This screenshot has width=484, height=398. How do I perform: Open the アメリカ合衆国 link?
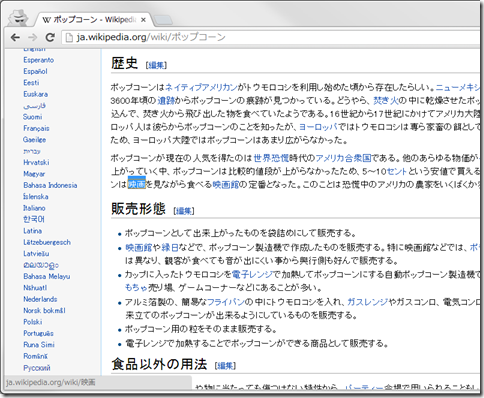point(343,158)
